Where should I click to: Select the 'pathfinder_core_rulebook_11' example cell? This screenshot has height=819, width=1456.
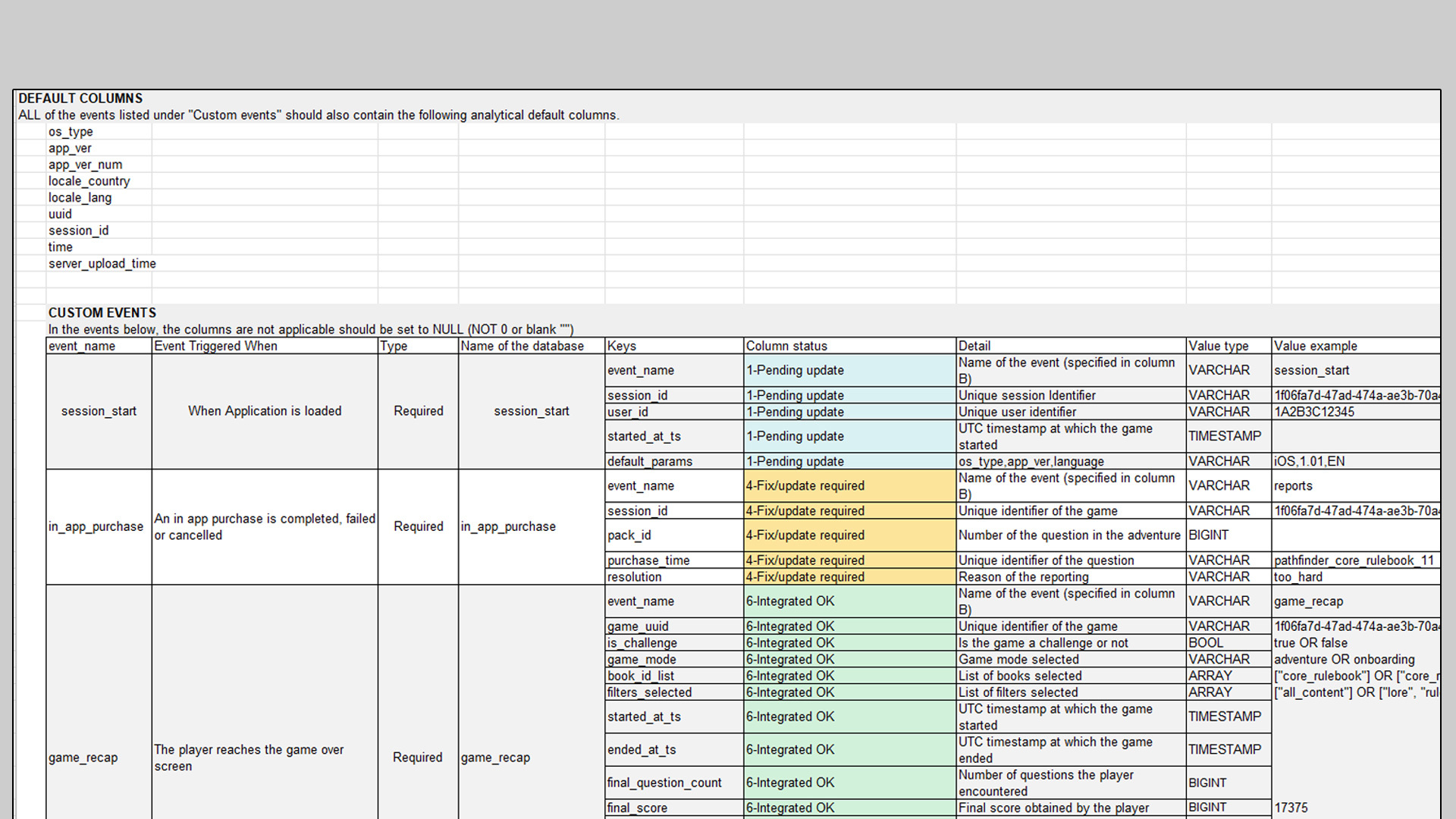click(1356, 560)
